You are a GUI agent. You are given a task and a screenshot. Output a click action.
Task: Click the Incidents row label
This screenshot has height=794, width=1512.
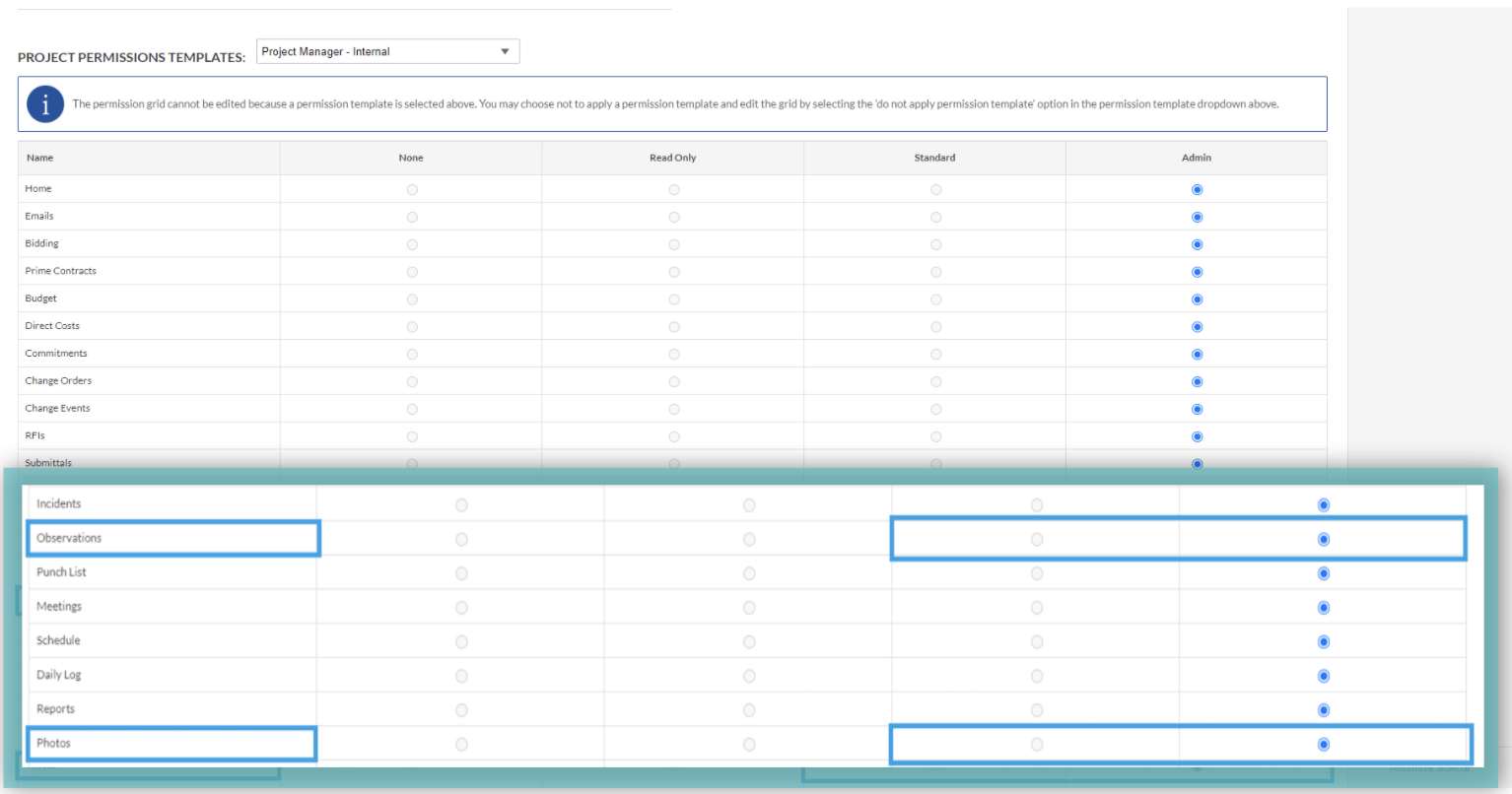tap(59, 503)
